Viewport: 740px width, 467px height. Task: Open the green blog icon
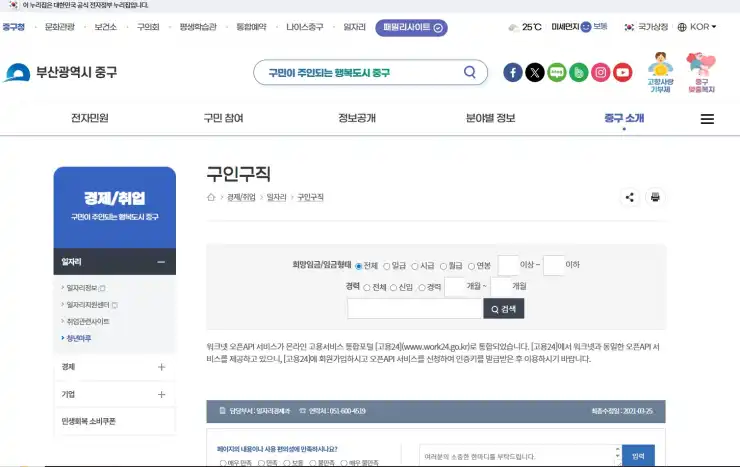pyautogui.click(x=579, y=73)
